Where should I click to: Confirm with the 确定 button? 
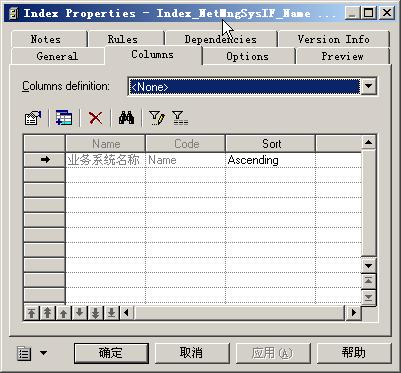(111, 353)
